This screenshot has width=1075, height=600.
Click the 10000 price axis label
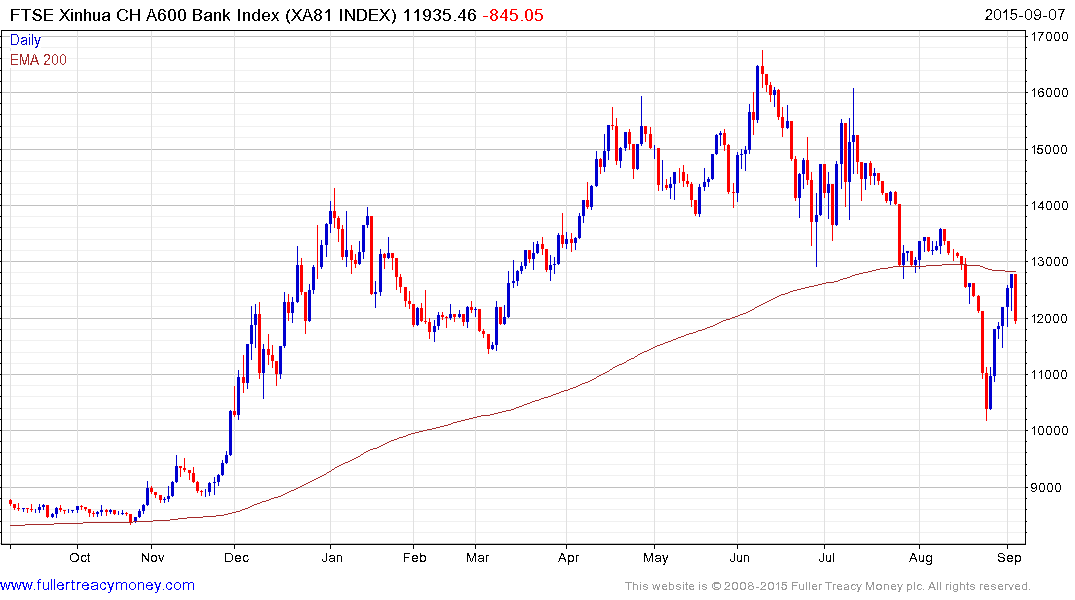[x=1050, y=431]
